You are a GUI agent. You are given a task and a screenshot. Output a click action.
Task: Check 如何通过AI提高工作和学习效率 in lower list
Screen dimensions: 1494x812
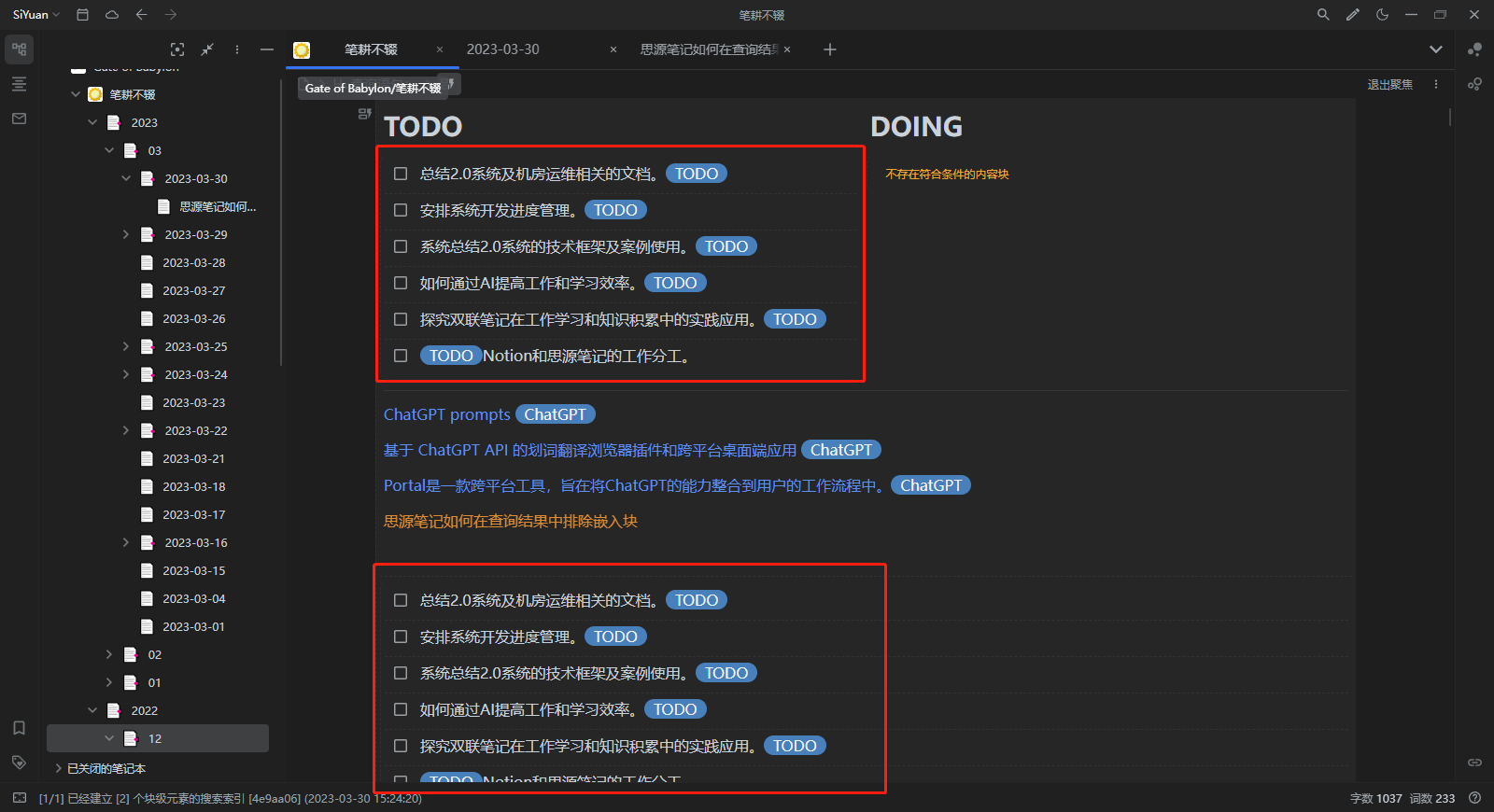(401, 709)
